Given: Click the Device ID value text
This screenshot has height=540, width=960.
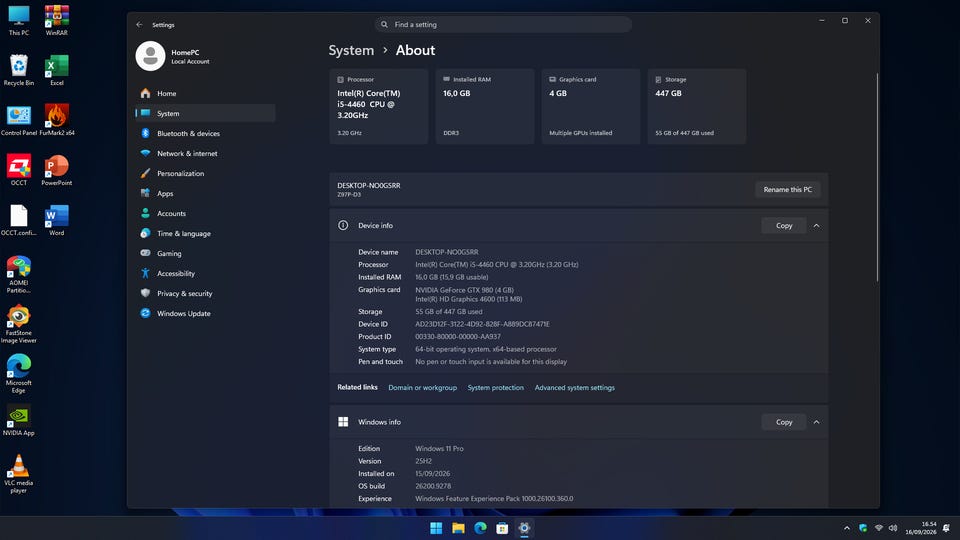Looking at the screenshot, I should click(482, 324).
